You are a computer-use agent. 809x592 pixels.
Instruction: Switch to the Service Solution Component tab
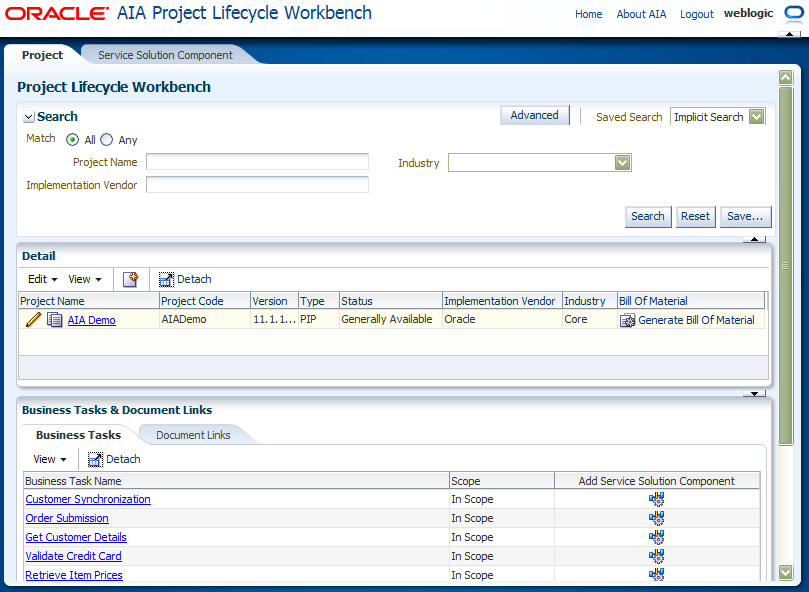coord(165,55)
